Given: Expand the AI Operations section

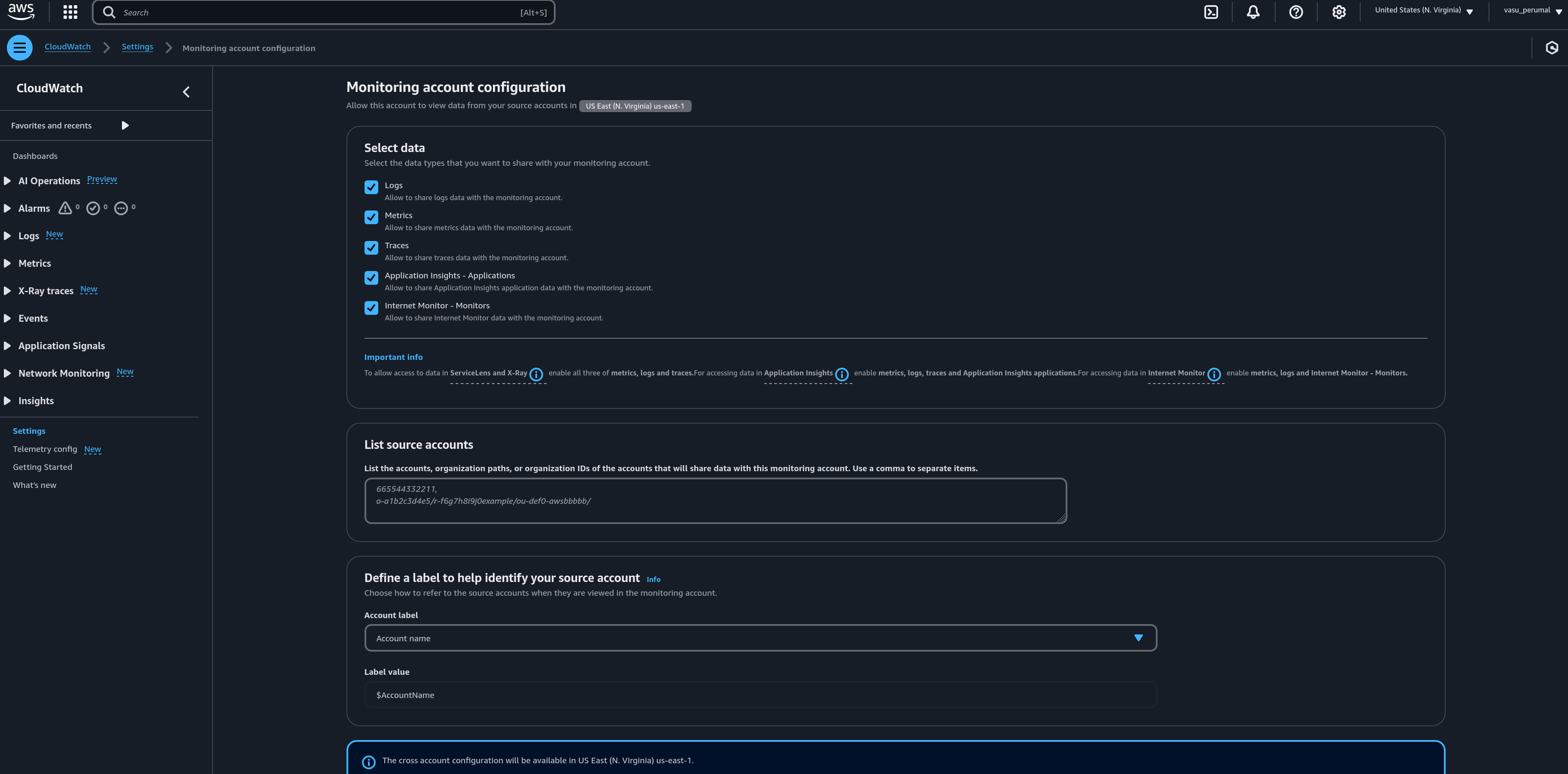Looking at the screenshot, I should point(7,181).
